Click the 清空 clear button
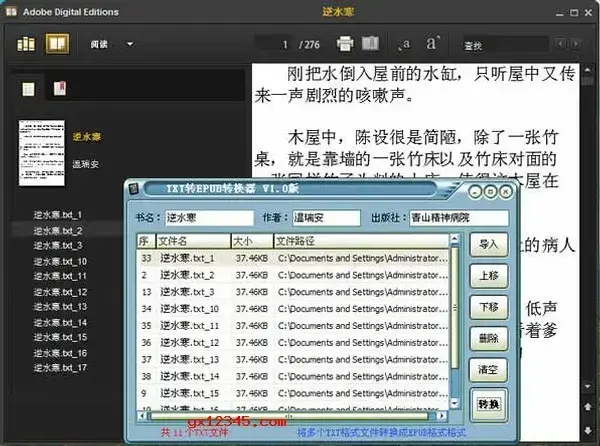The width and height of the screenshot is (600, 446). click(489, 370)
